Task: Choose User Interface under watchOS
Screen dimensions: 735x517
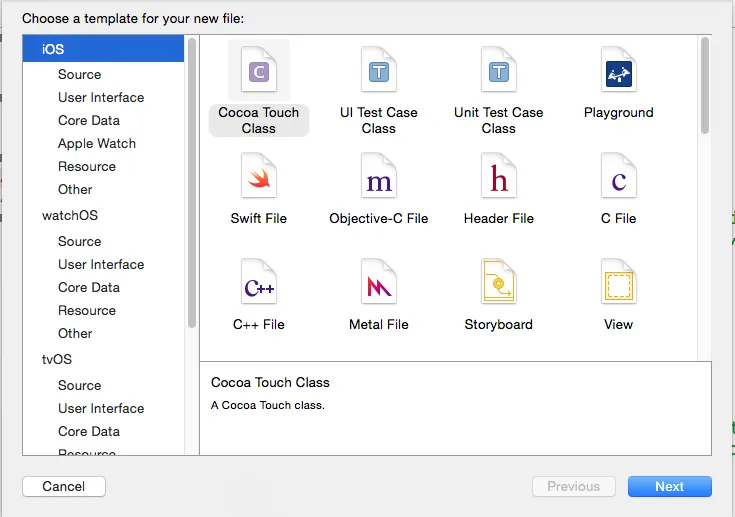Action: [101, 264]
